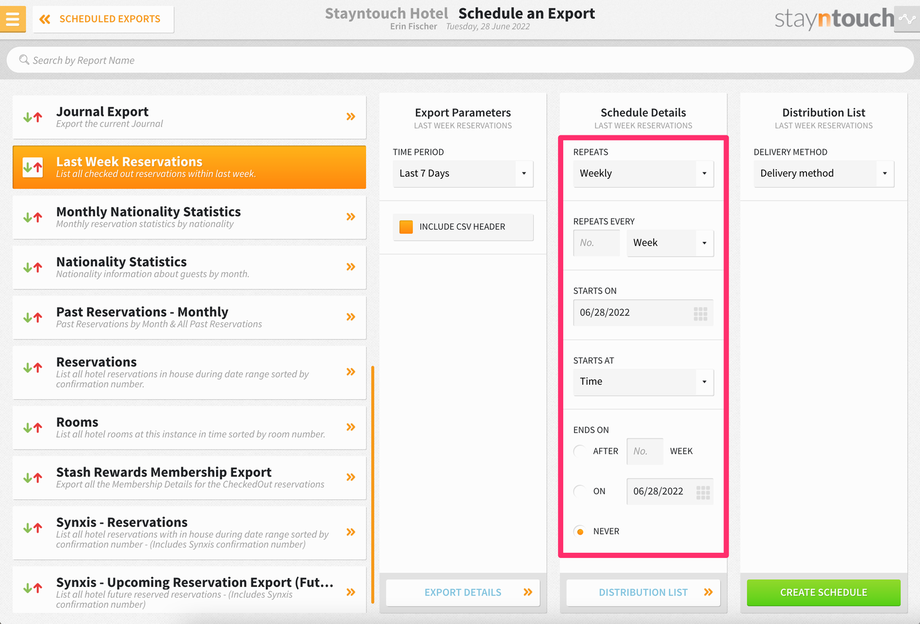Click the stayntouch logo

(834, 19)
